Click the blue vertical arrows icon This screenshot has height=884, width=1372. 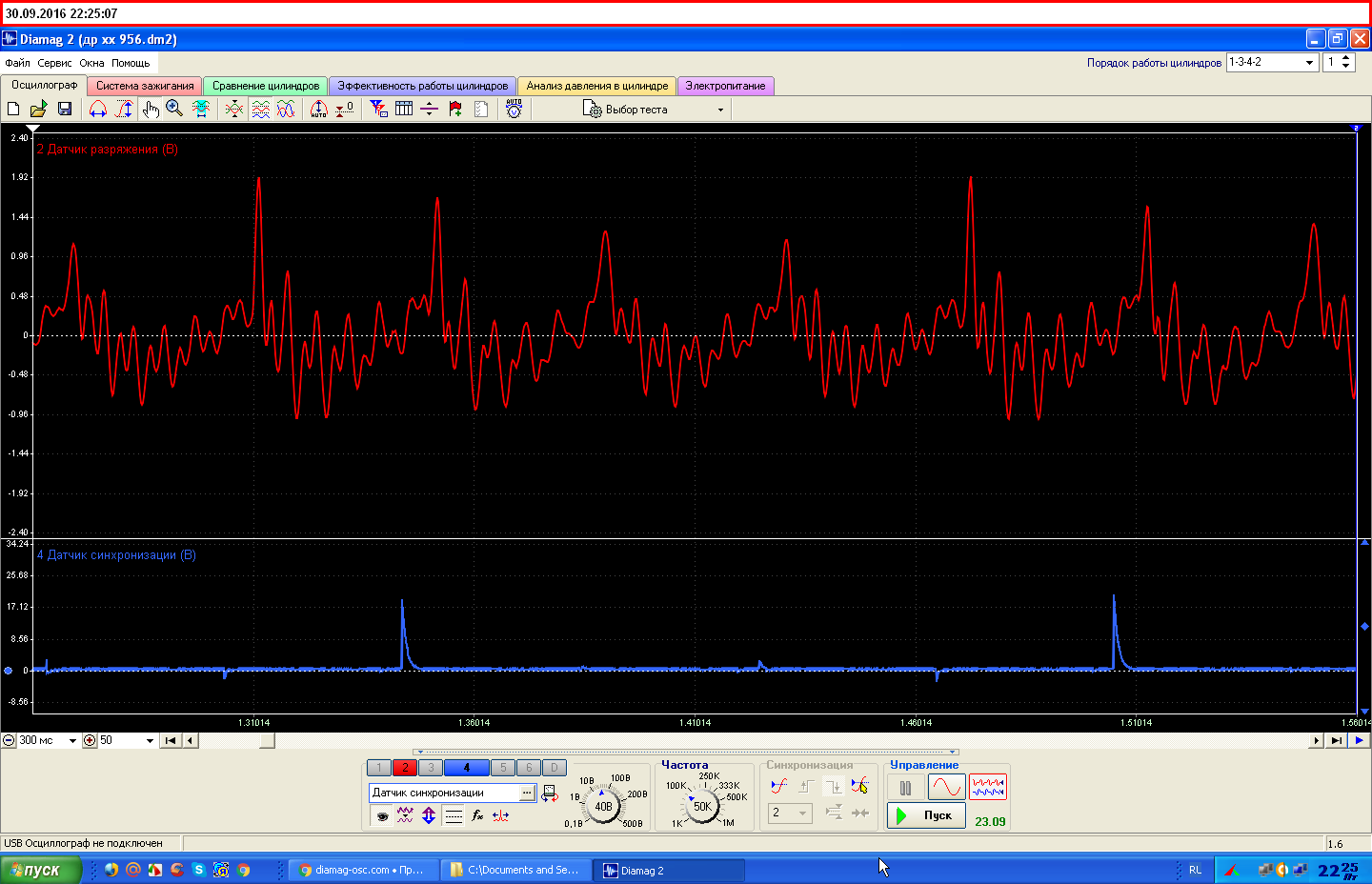pyautogui.click(x=429, y=815)
